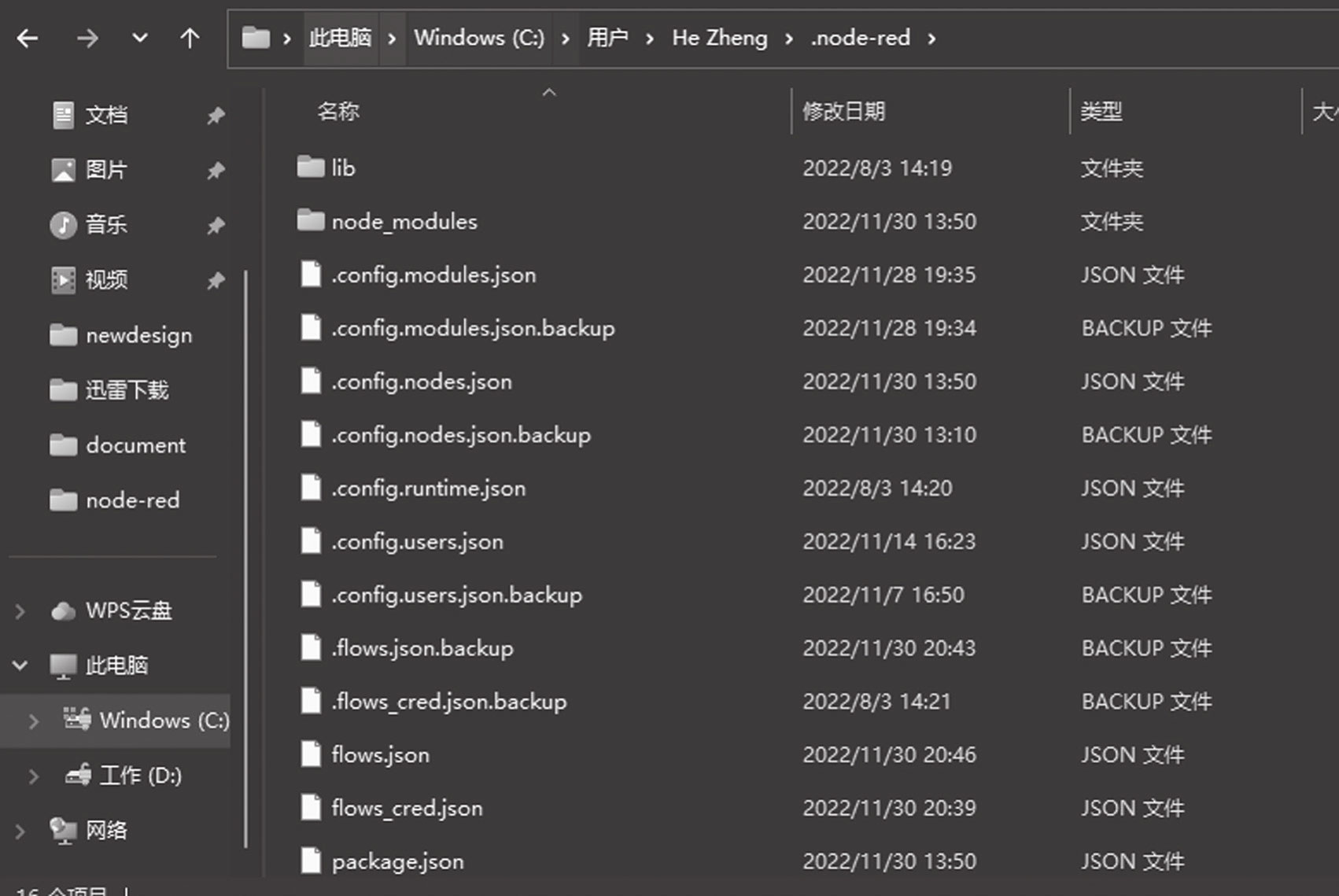Select 工作 (D:) drive in navigation pane

pyautogui.click(x=141, y=776)
